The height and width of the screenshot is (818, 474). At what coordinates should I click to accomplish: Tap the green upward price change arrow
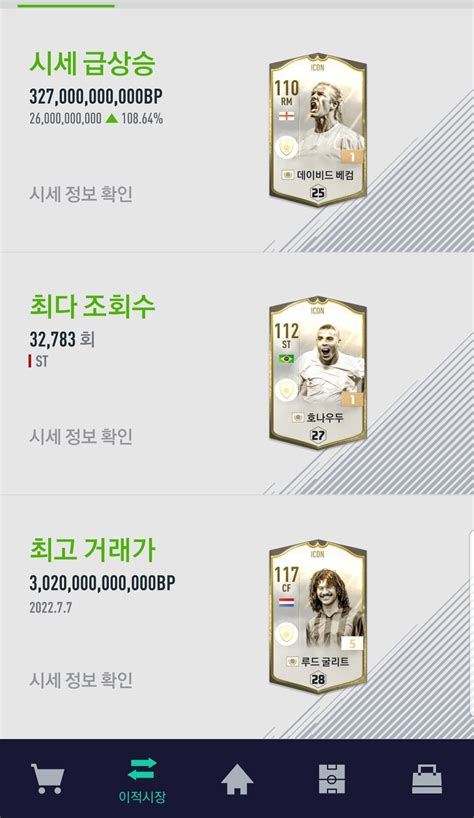(x=112, y=119)
